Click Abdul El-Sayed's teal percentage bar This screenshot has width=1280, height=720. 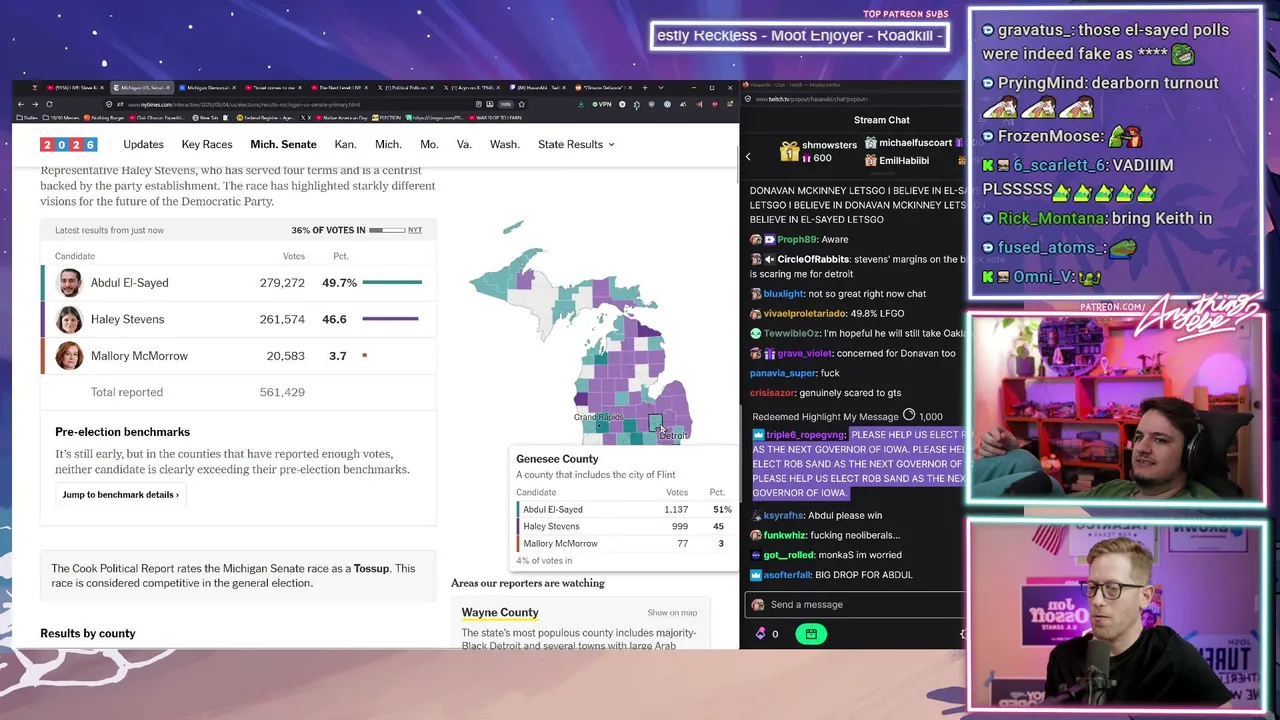[392, 283]
